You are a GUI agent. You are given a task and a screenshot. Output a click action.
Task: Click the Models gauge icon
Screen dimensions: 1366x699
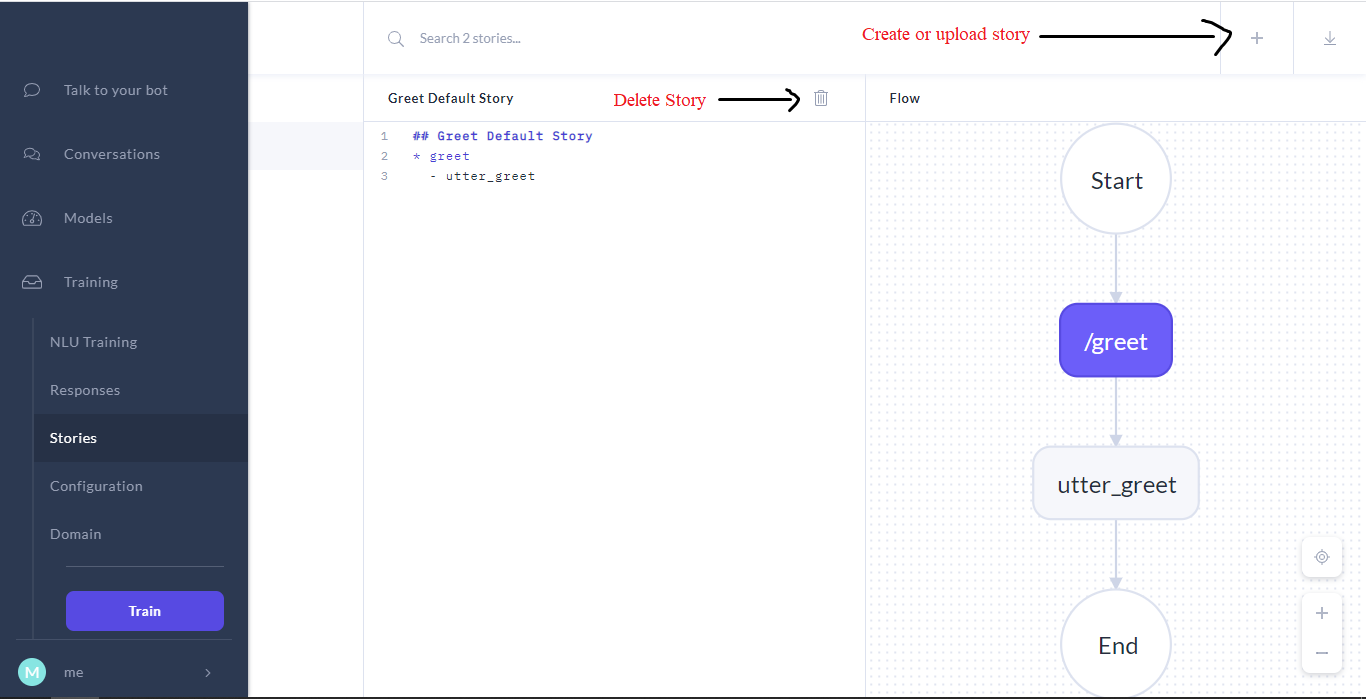[x=32, y=218]
